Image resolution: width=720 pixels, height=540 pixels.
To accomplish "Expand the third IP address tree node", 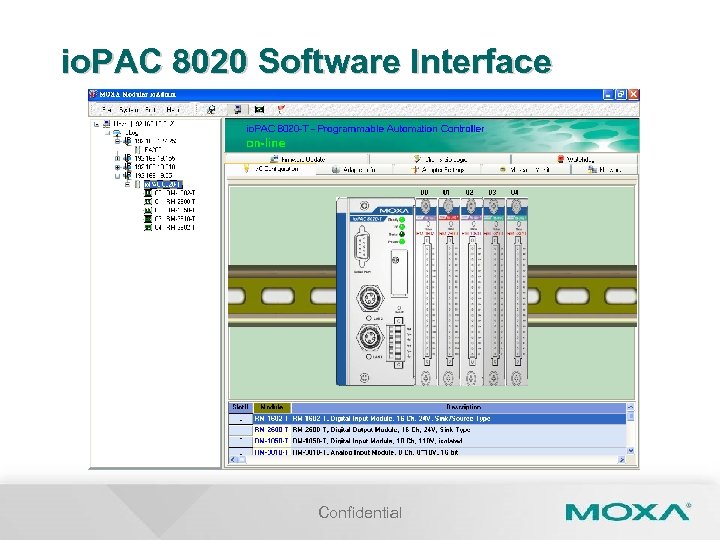I will click(x=118, y=167).
